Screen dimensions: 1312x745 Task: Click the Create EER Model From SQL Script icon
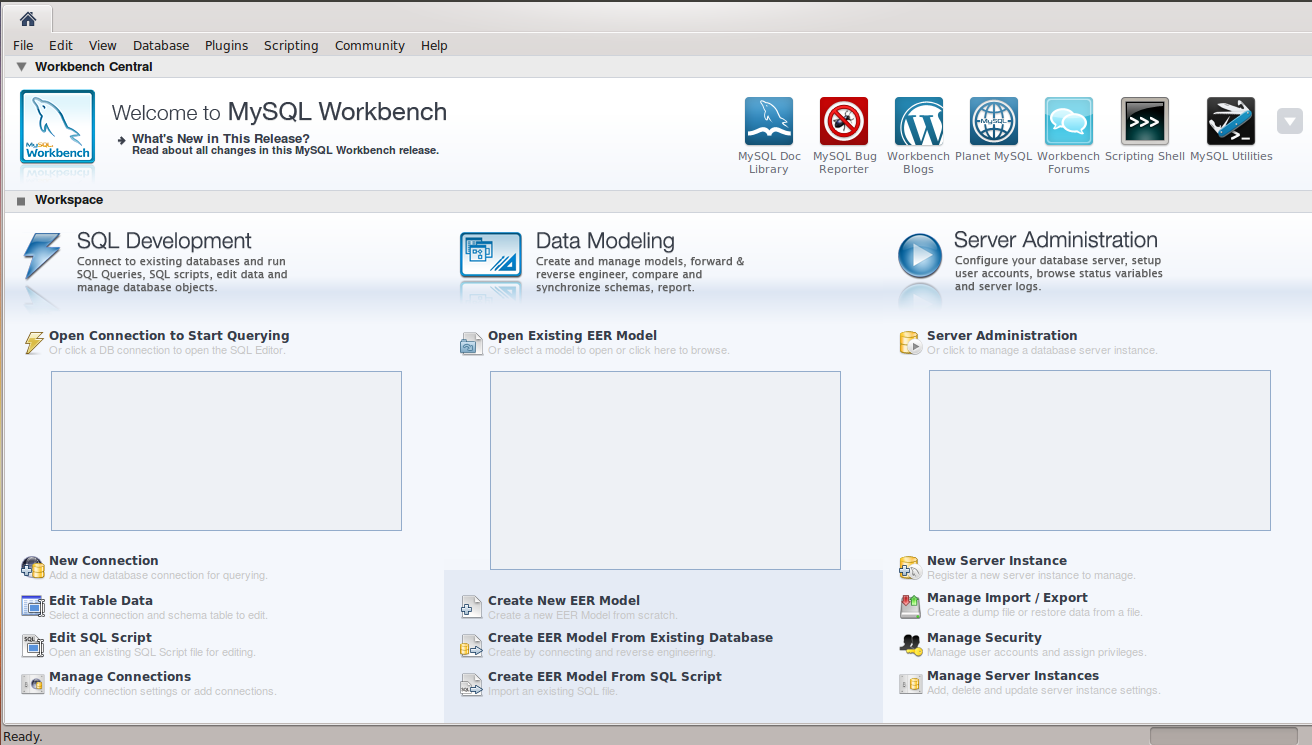tap(471, 684)
